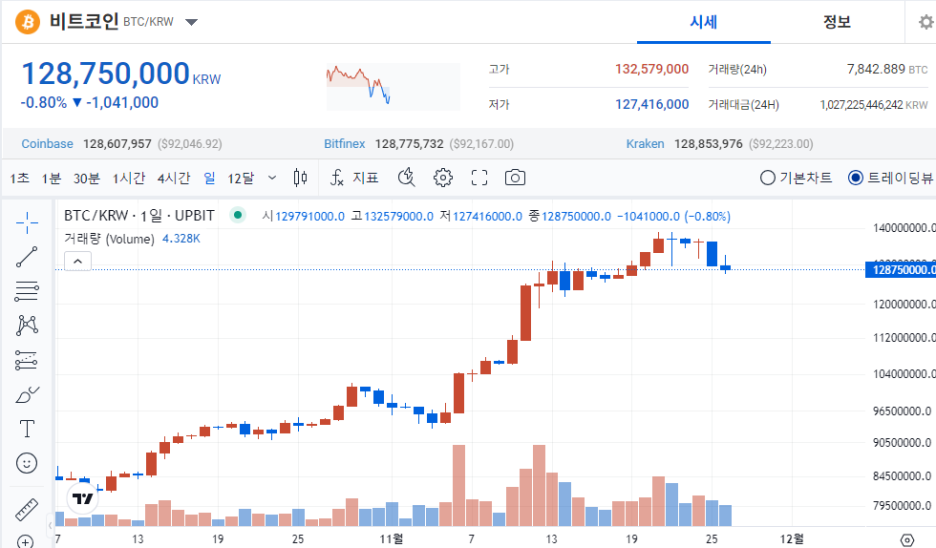The image size is (936, 548).
Task: Click the zoom in magnifier tool
Action: click(26, 542)
